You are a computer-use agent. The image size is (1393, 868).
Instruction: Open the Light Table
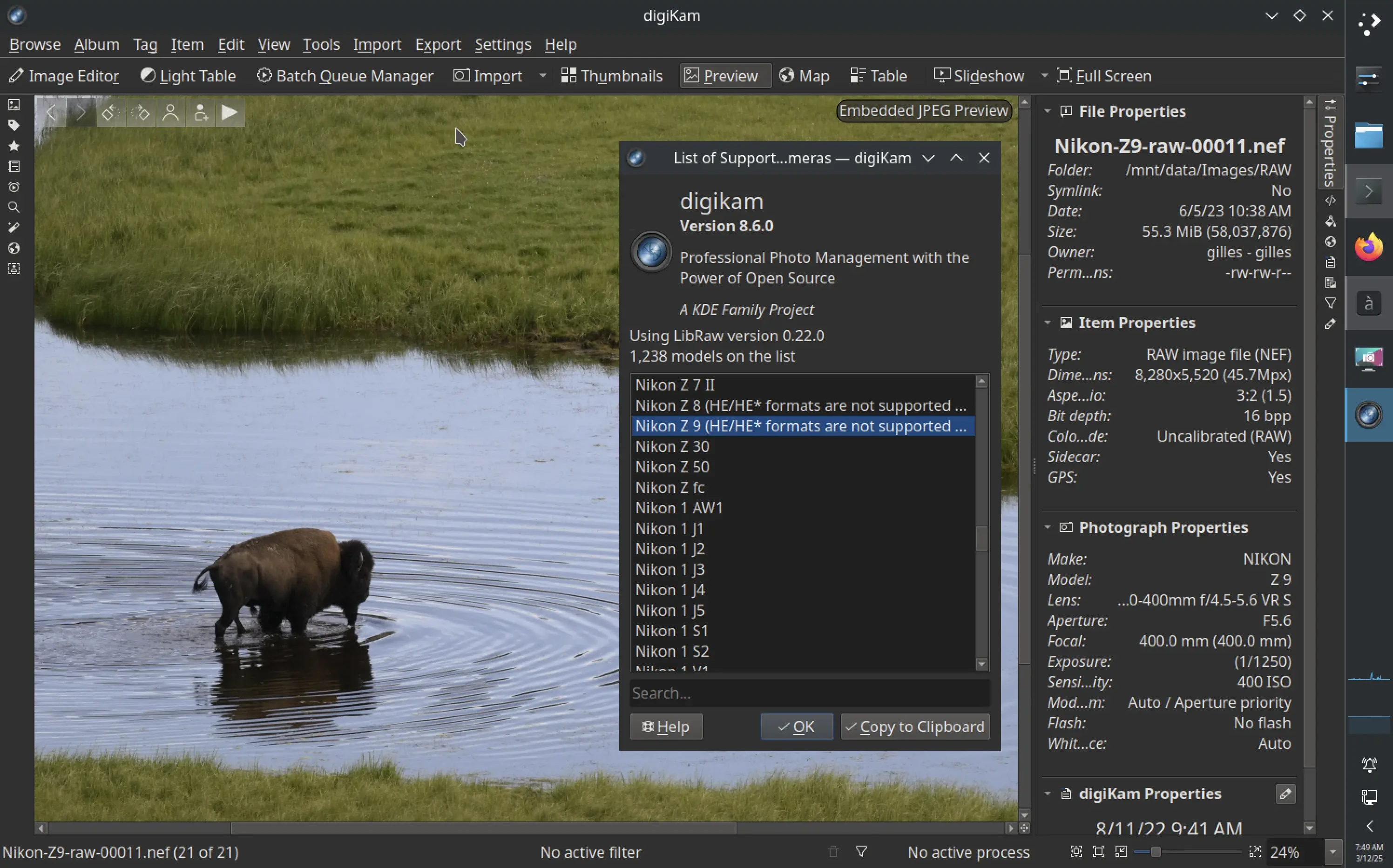point(188,75)
